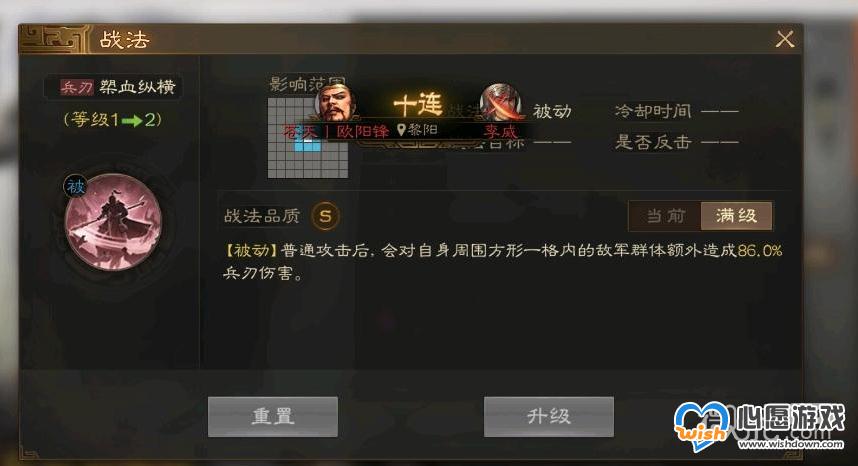Image resolution: width=858 pixels, height=466 pixels.
Task: Click the round 碧血纵横 skill portrait icon
Action: [113, 222]
